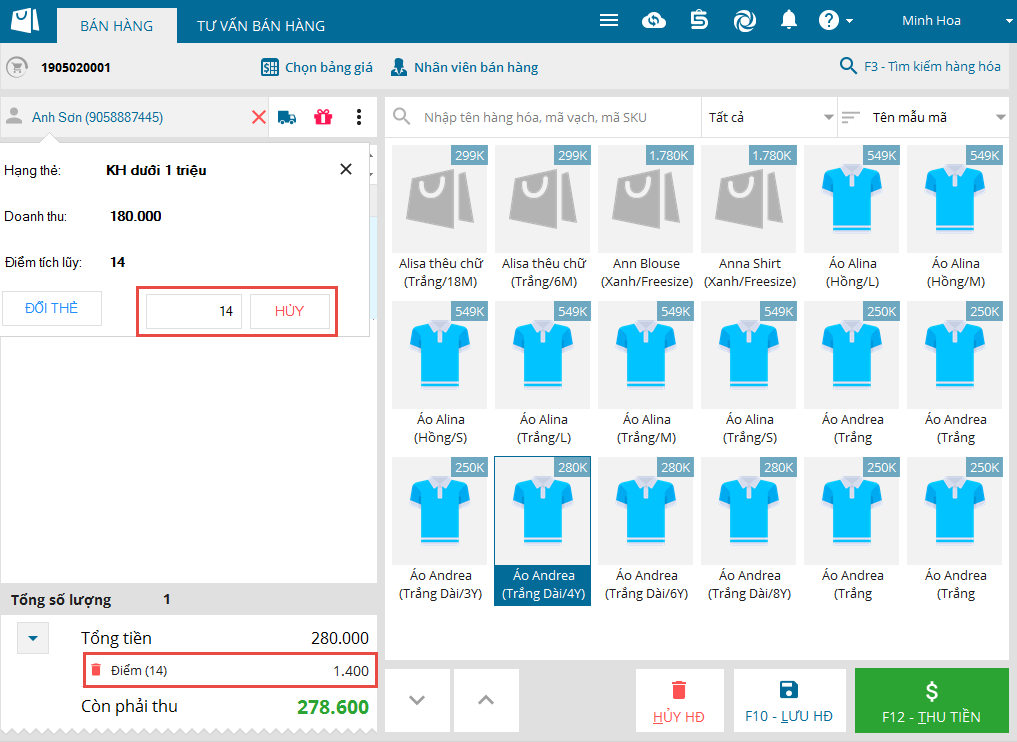1017x742 pixels.
Task: Click the HỦY points button
Action: coord(290,311)
